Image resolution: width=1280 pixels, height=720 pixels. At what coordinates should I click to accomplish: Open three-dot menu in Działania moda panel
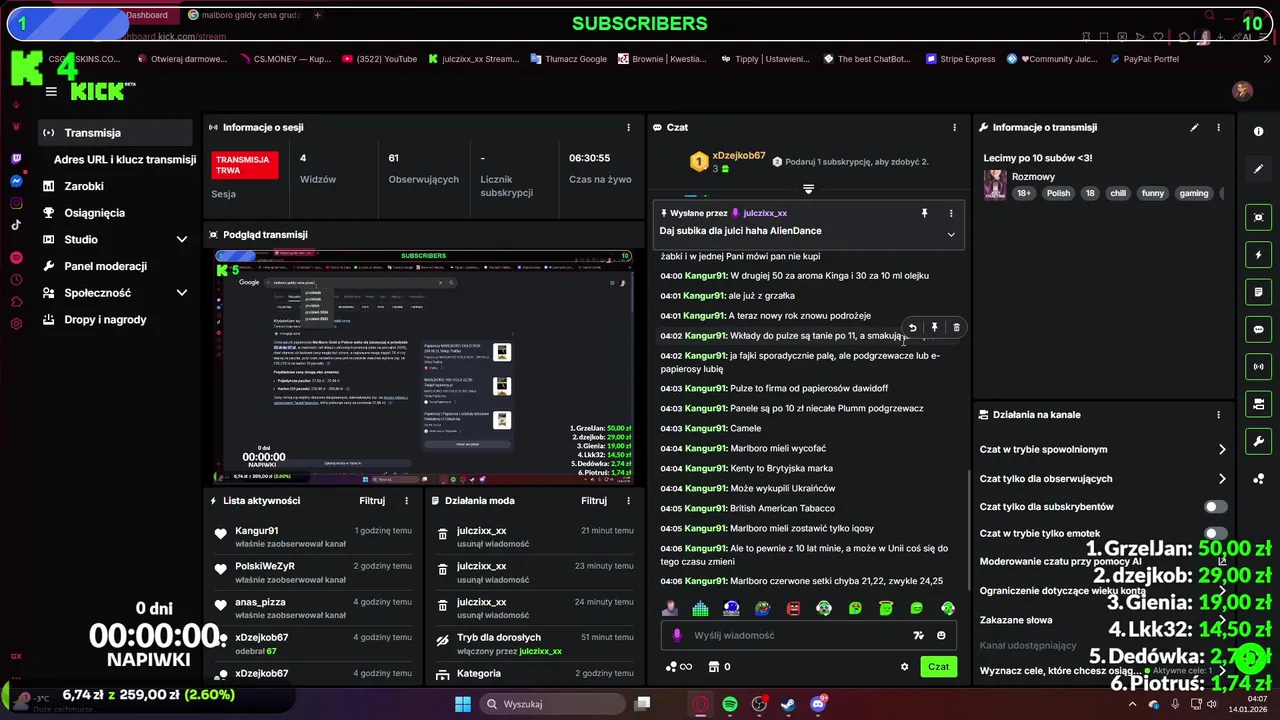(x=629, y=501)
